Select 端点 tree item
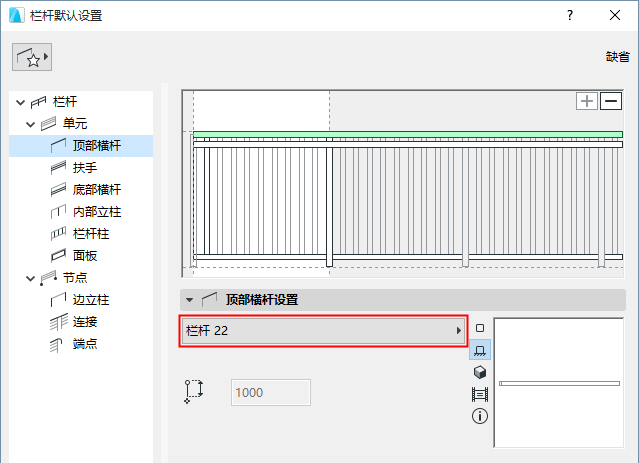Image resolution: width=639 pixels, height=463 pixels. [x=85, y=344]
